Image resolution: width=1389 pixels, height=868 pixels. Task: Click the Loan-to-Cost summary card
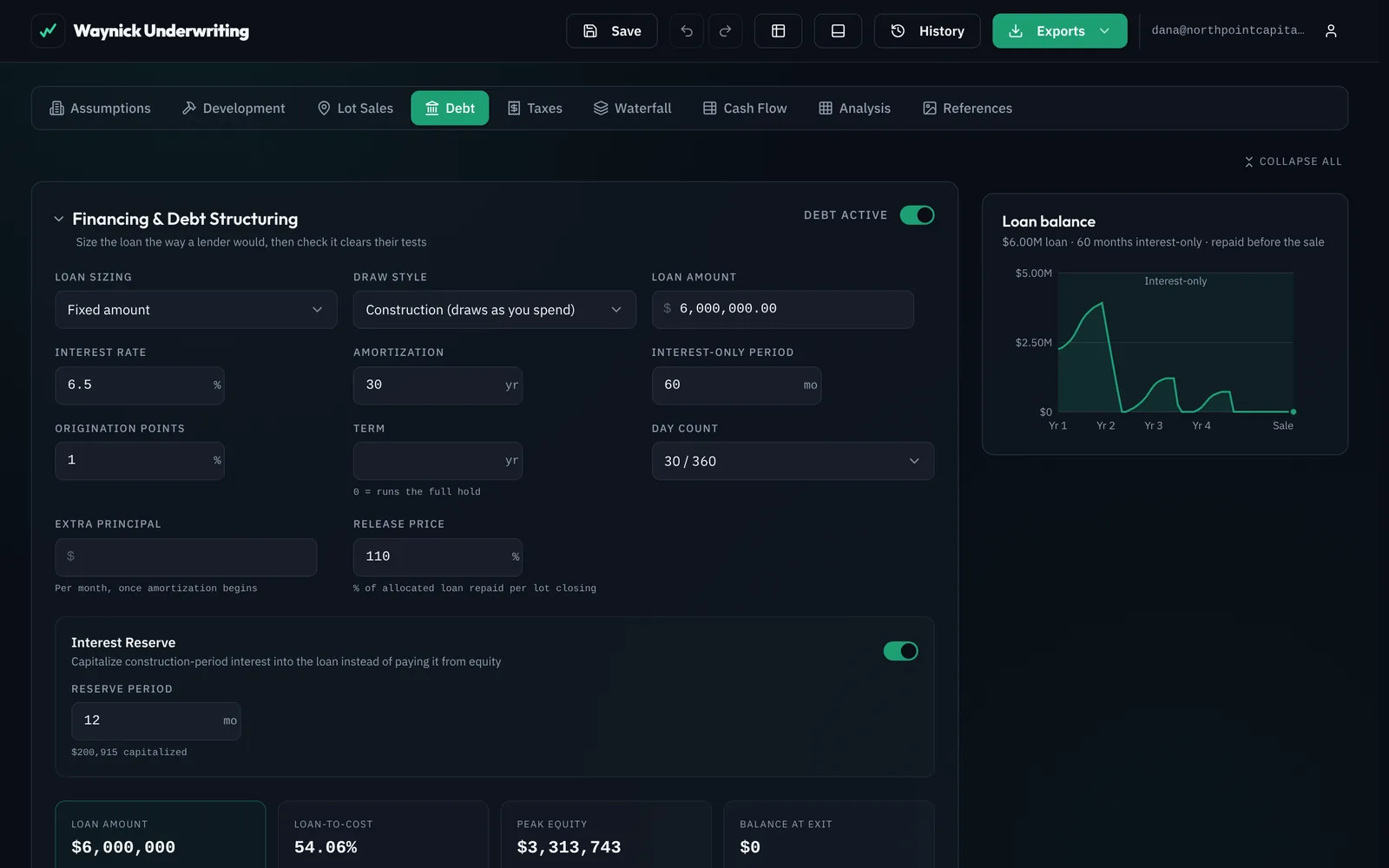(x=384, y=835)
